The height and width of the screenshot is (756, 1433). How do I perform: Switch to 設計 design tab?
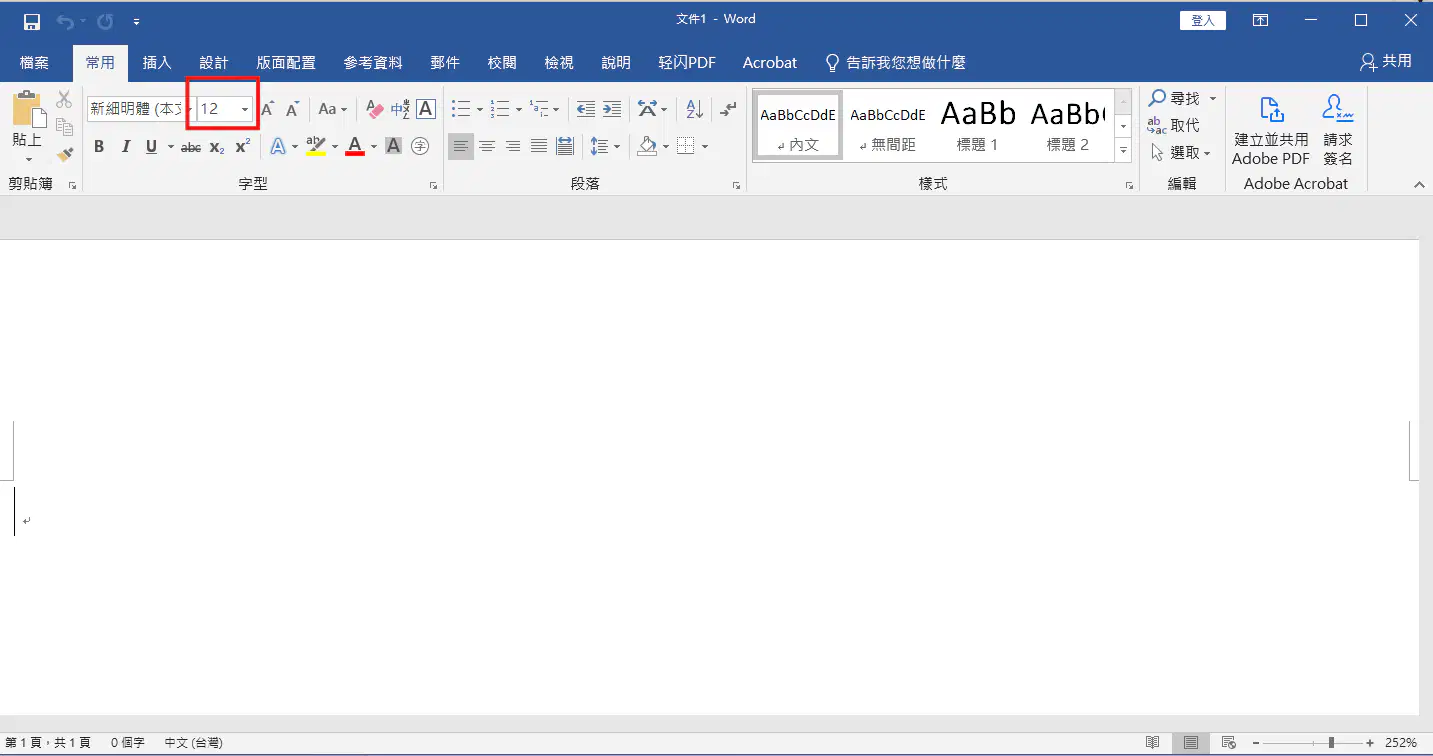tap(214, 62)
